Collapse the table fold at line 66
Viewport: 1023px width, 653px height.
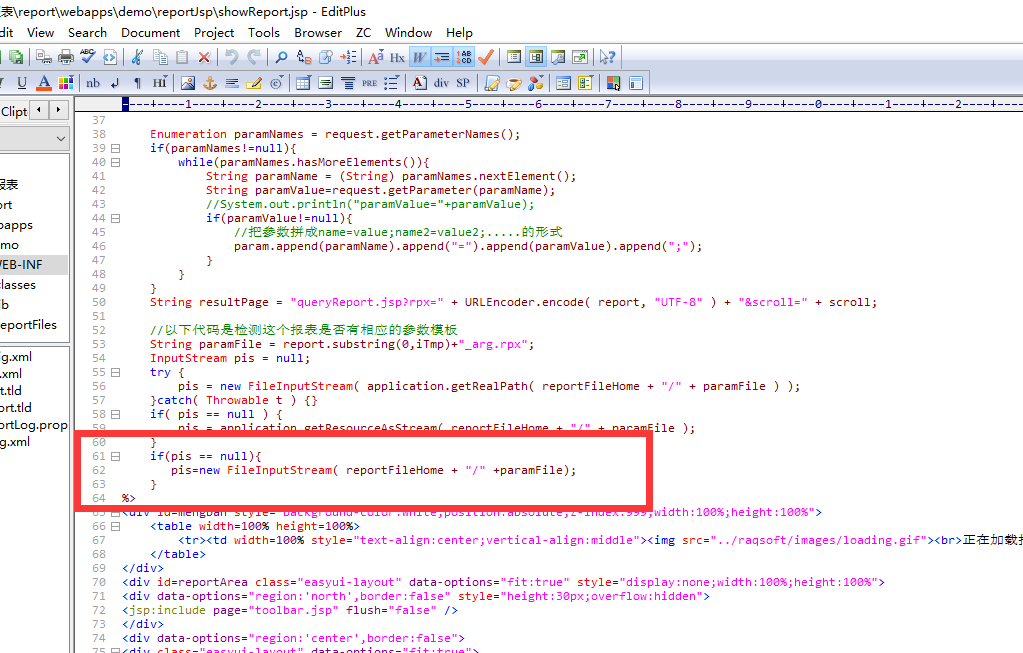coord(115,526)
